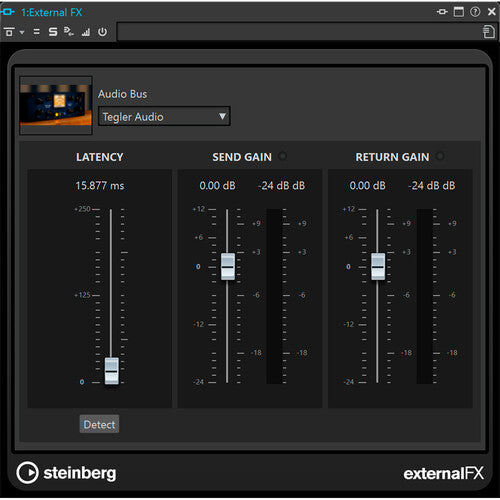Click the +250 mark on the latency scale
This screenshot has width=500, height=500.
[x=82, y=209]
